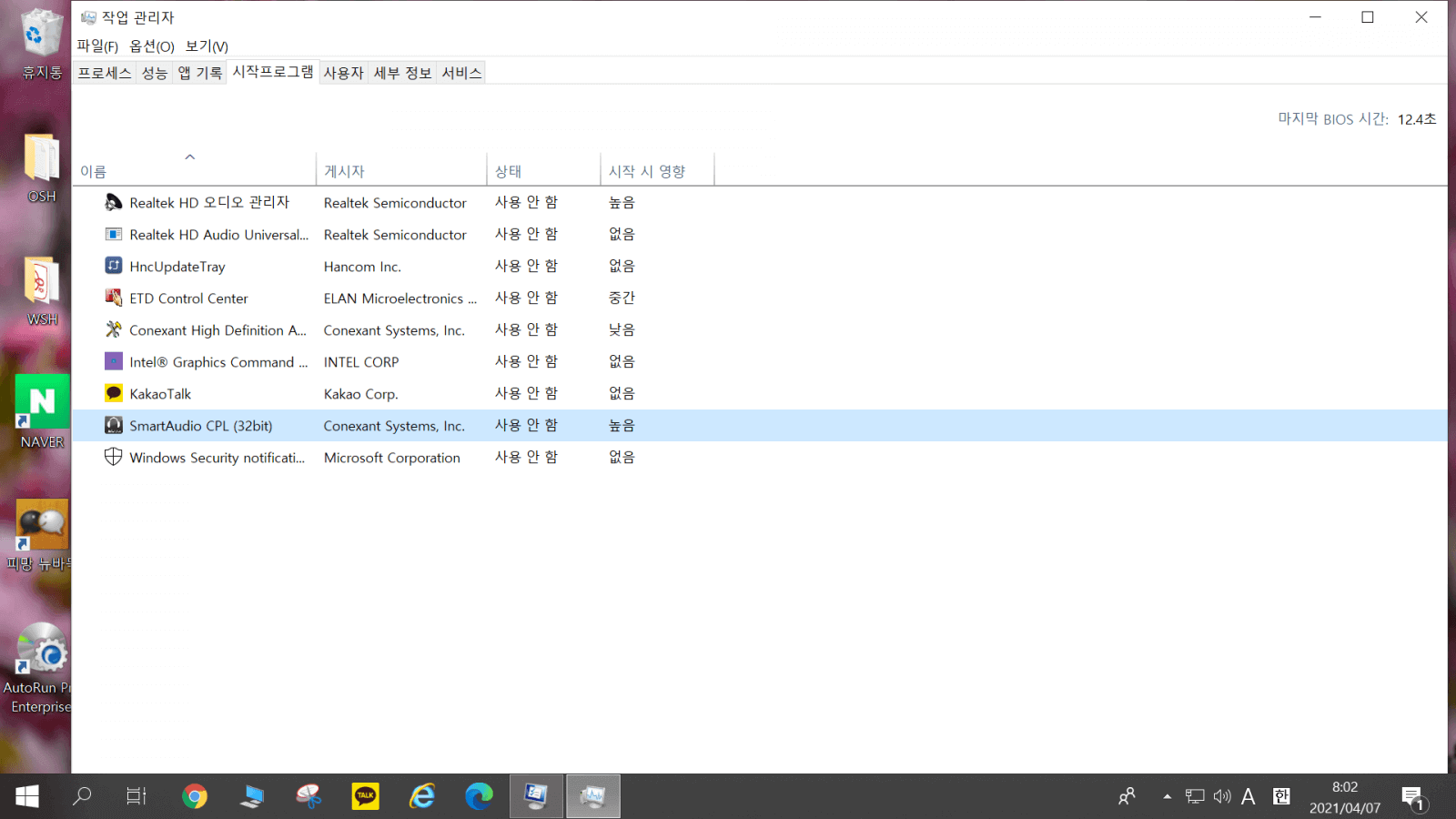The height and width of the screenshot is (819, 1456).
Task: Click the ETD Control Center icon
Action: tap(113, 298)
